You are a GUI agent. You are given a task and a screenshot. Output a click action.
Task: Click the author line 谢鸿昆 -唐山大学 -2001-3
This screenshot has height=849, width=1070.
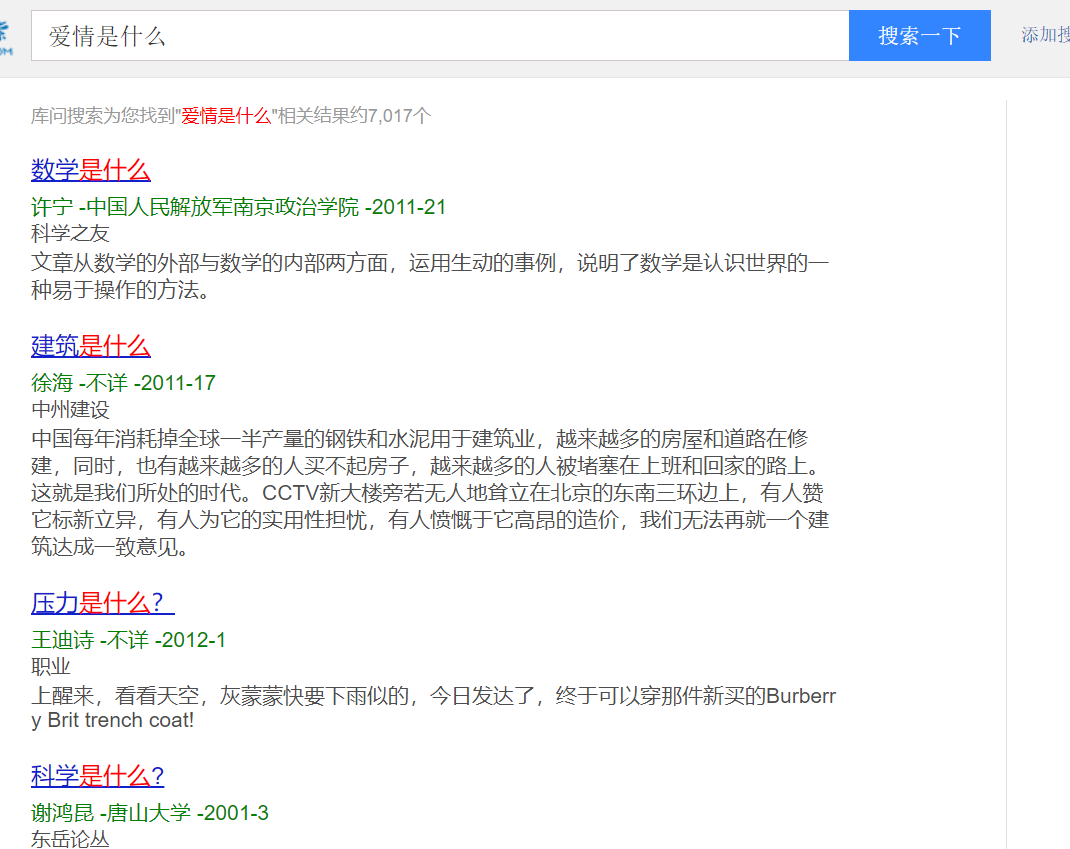[x=149, y=813]
